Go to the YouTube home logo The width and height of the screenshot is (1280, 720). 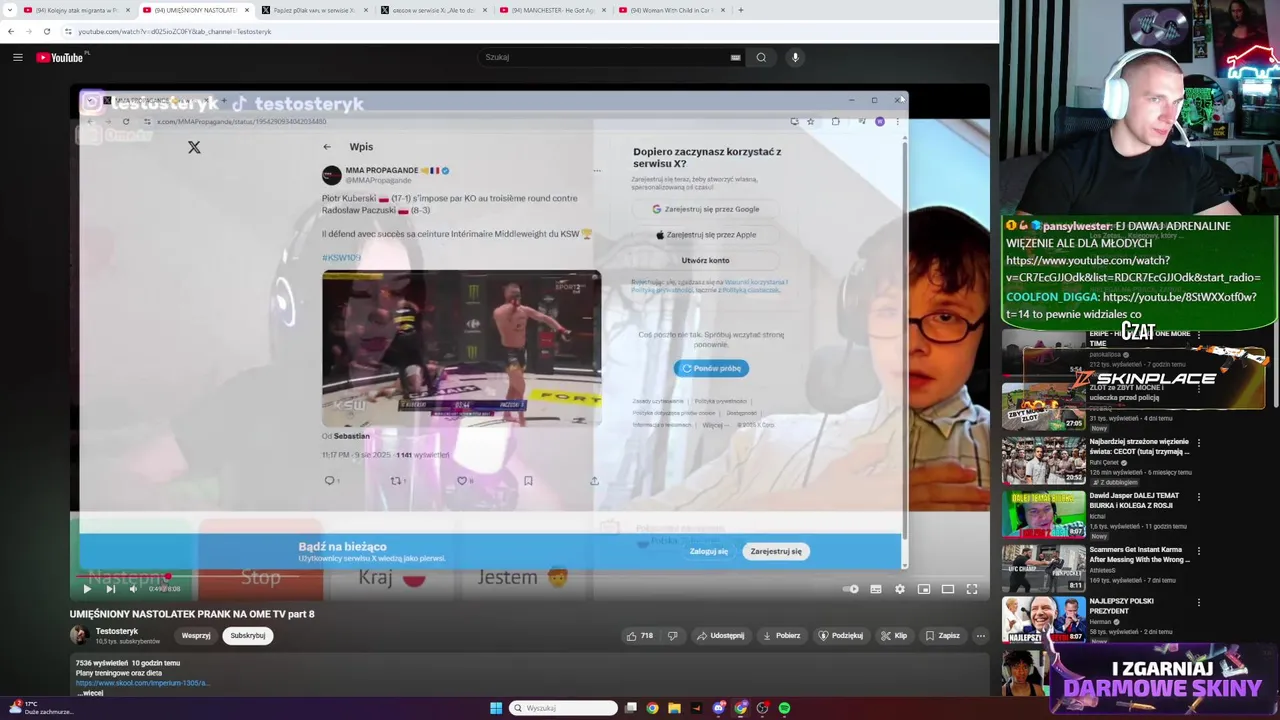(x=62, y=57)
